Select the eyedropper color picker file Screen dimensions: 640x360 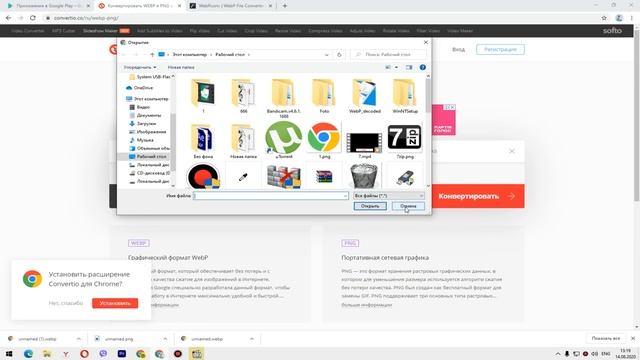coord(243,177)
